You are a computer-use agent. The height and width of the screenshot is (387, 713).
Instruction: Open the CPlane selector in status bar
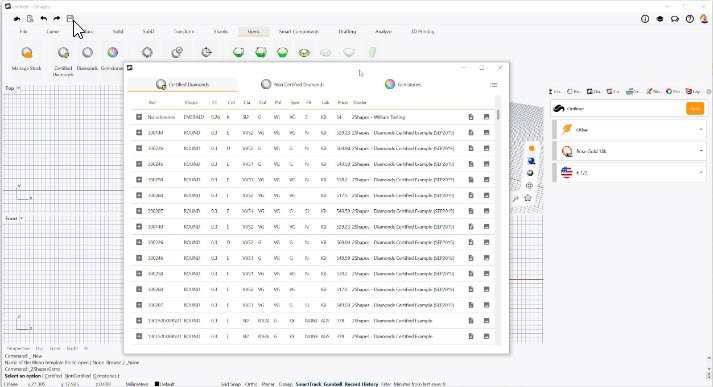(x=11, y=384)
